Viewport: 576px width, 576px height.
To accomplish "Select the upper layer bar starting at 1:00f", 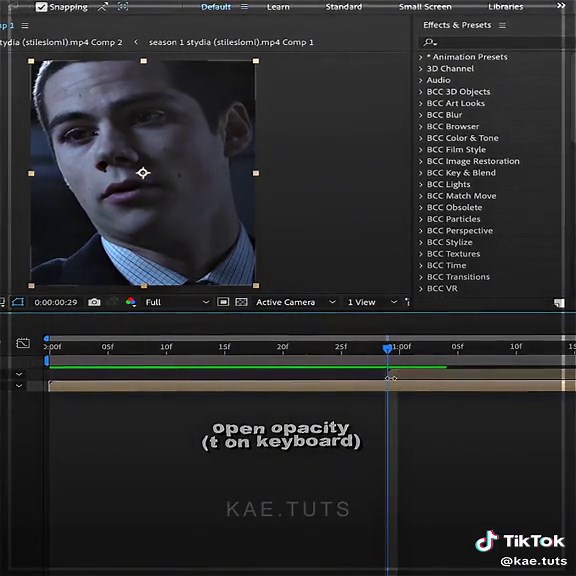I will (482, 374).
